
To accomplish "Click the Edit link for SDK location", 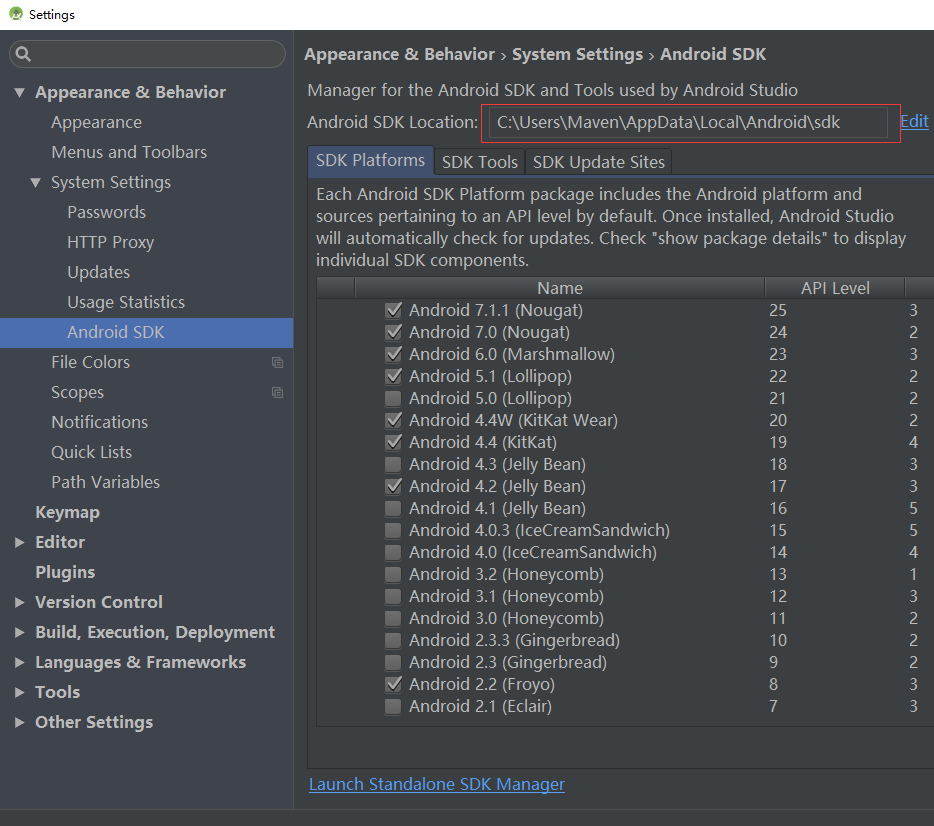I will pos(914,121).
